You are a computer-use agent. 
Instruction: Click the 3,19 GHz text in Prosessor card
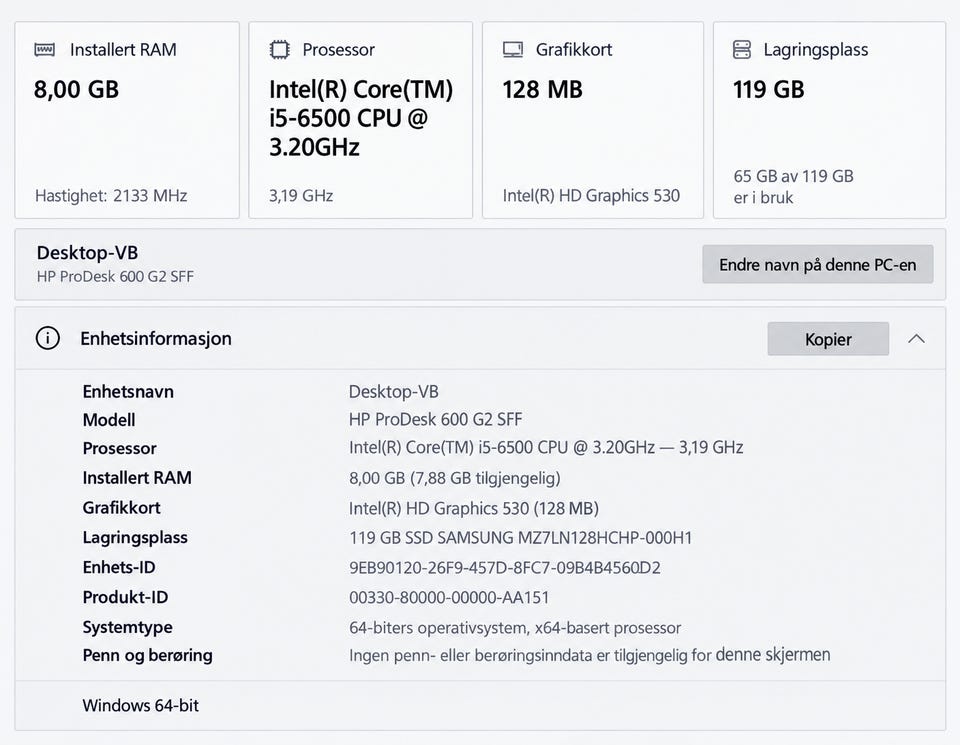click(x=301, y=196)
